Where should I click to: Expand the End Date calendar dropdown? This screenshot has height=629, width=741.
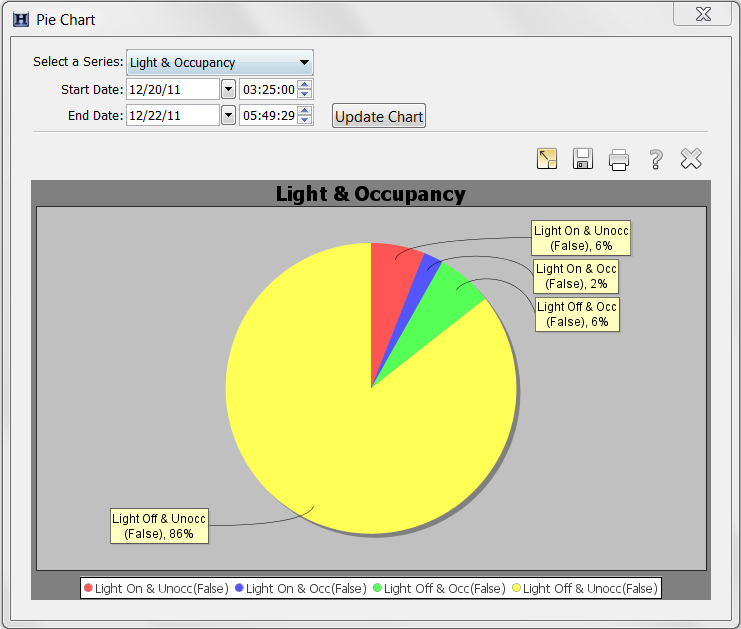228,115
